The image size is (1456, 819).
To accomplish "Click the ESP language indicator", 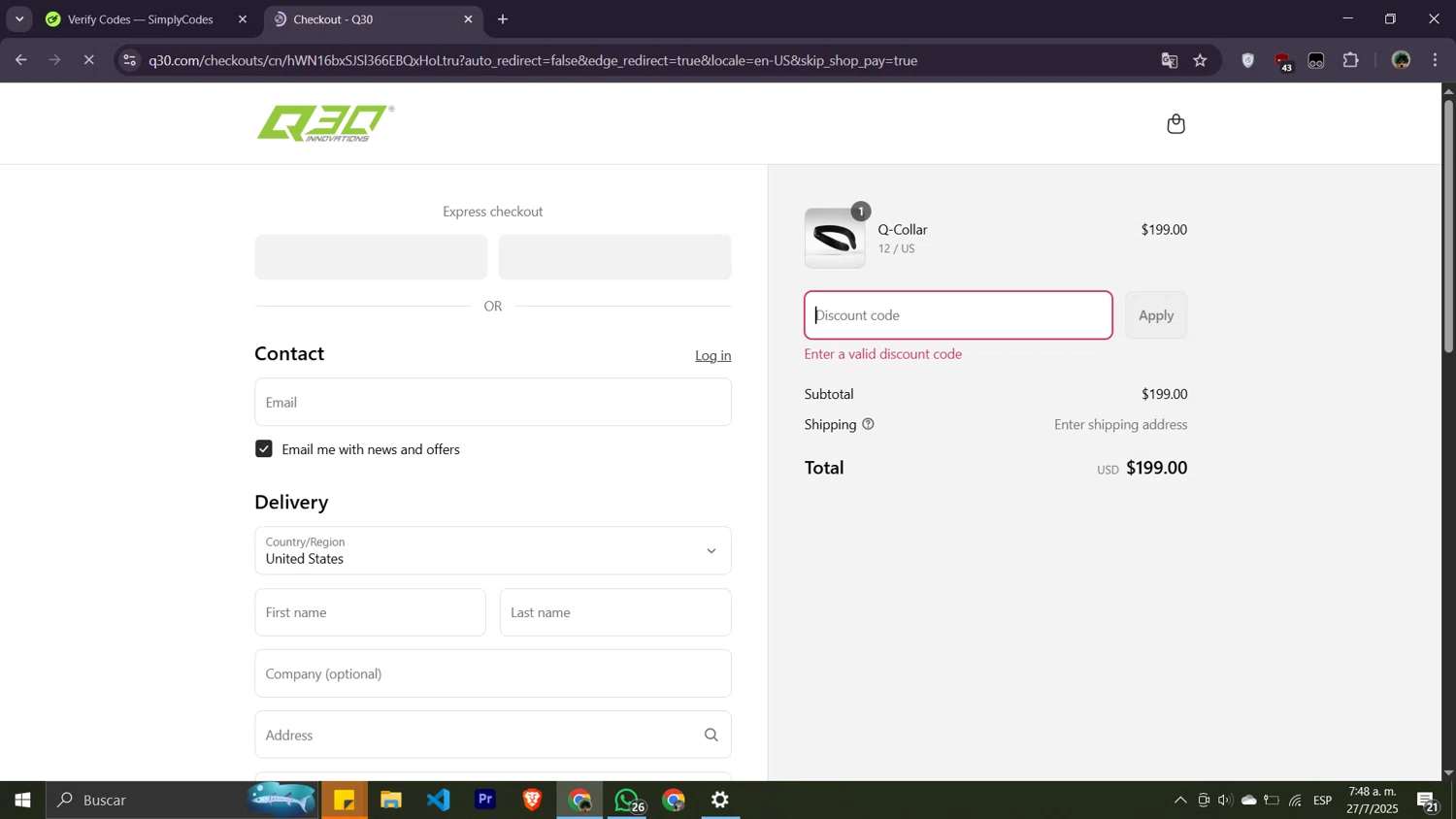I will tap(1323, 801).
